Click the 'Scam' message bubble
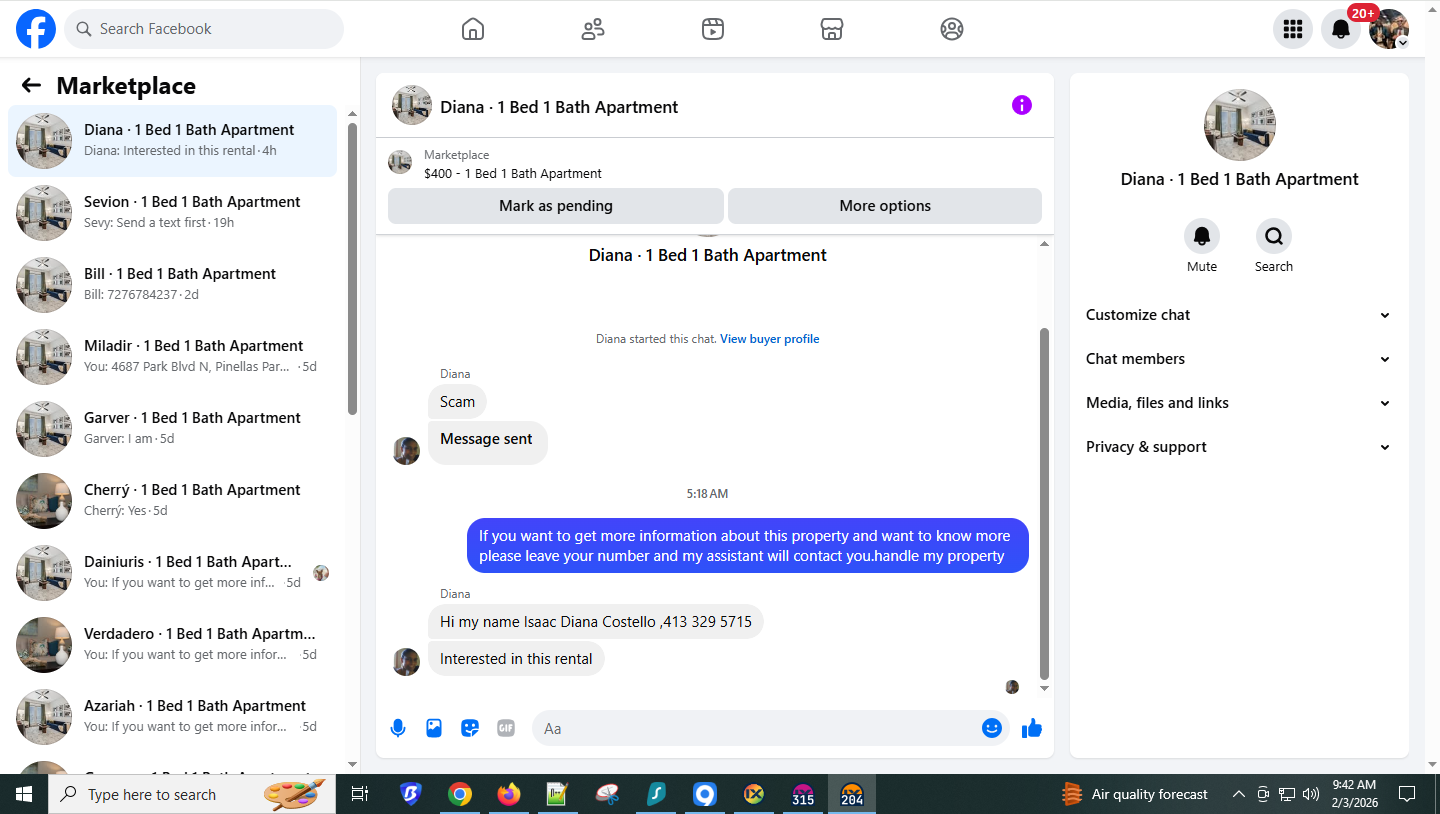1440x814 pixels. click(x=457, y=402)
